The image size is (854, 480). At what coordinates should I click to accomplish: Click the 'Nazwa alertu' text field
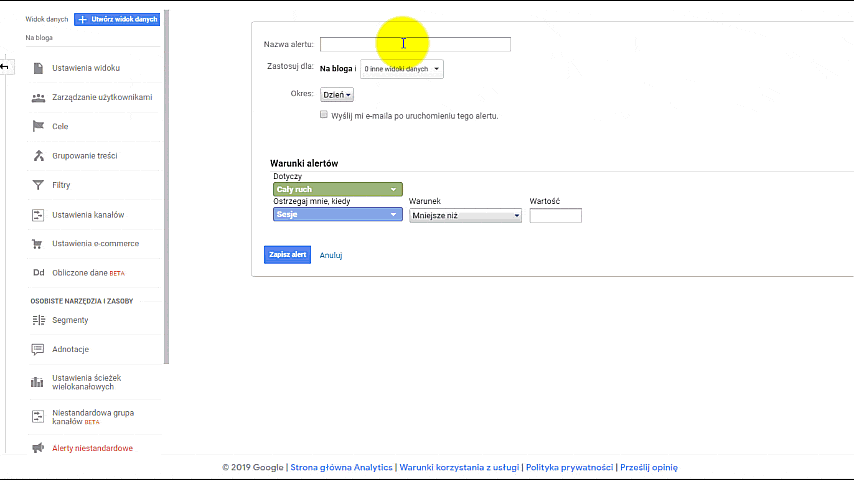pyautogui.click(x=415, y=44)
